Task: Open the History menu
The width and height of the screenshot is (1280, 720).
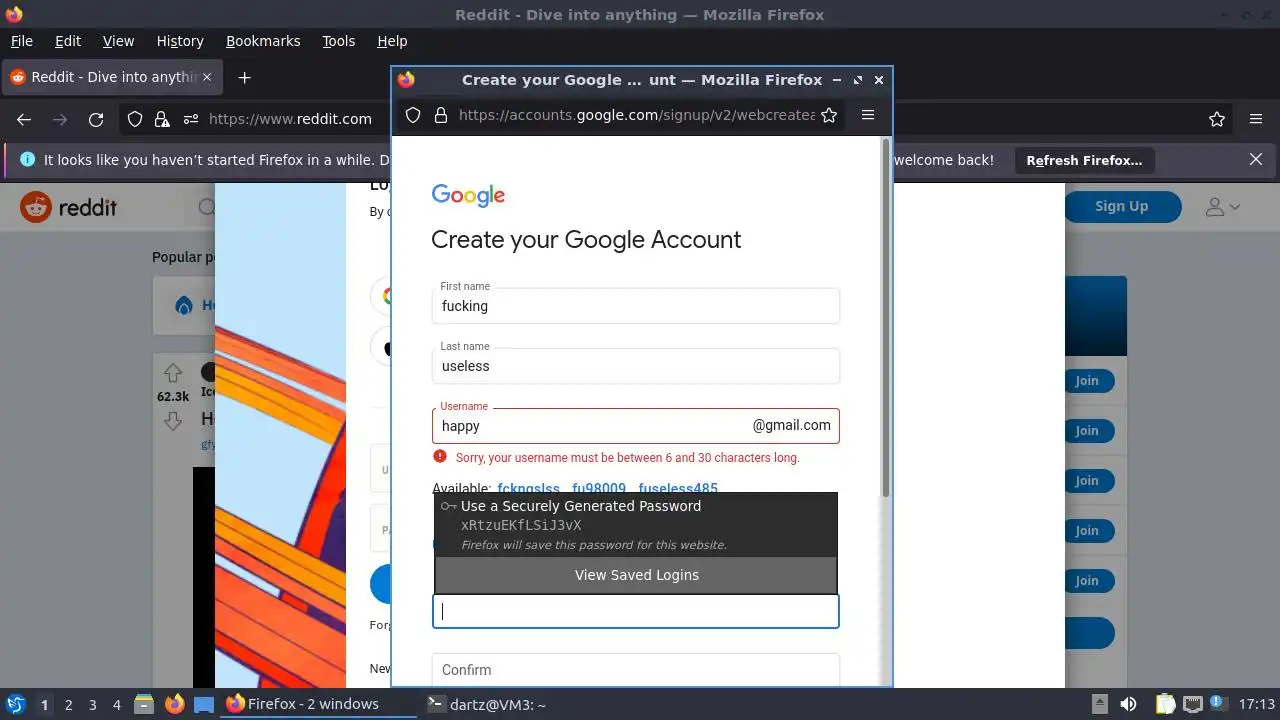Action: tap(180, 41)
